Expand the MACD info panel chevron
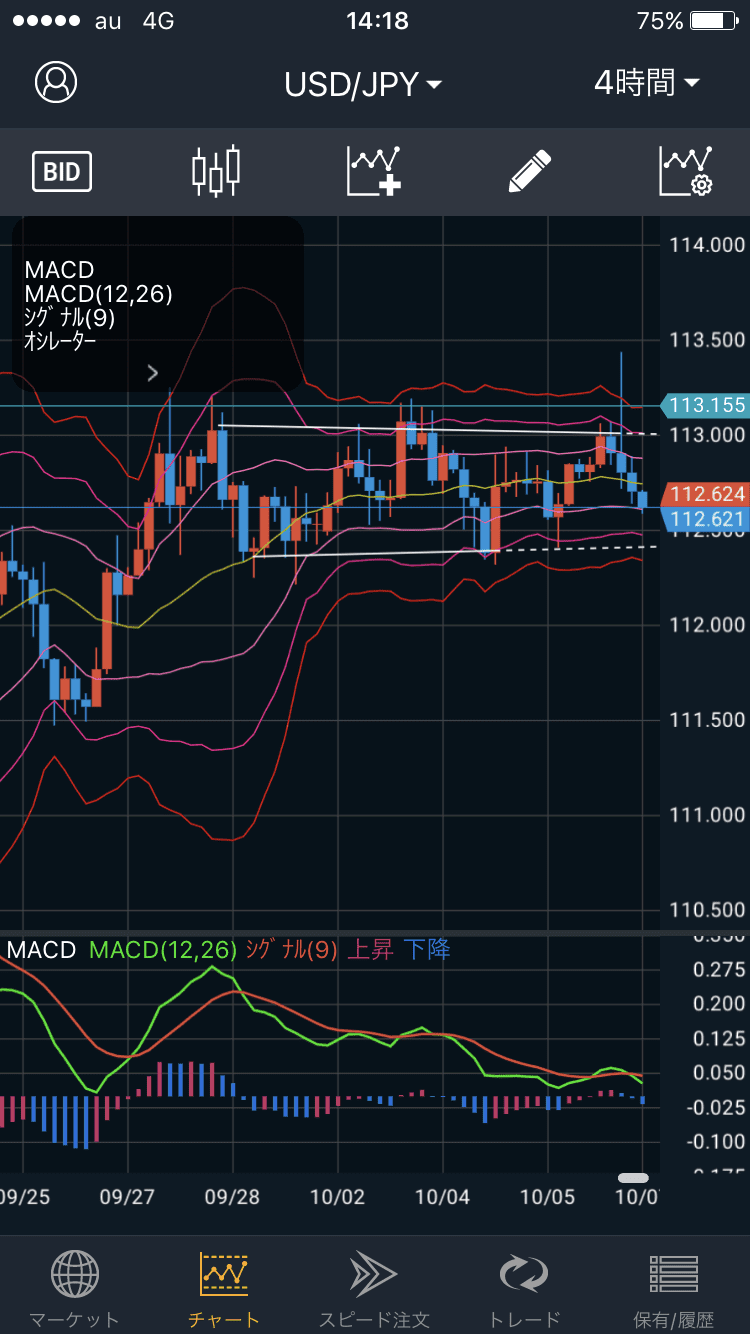Screen dimensions: 750x1334 pyautogui.click(x=152, y=373)
